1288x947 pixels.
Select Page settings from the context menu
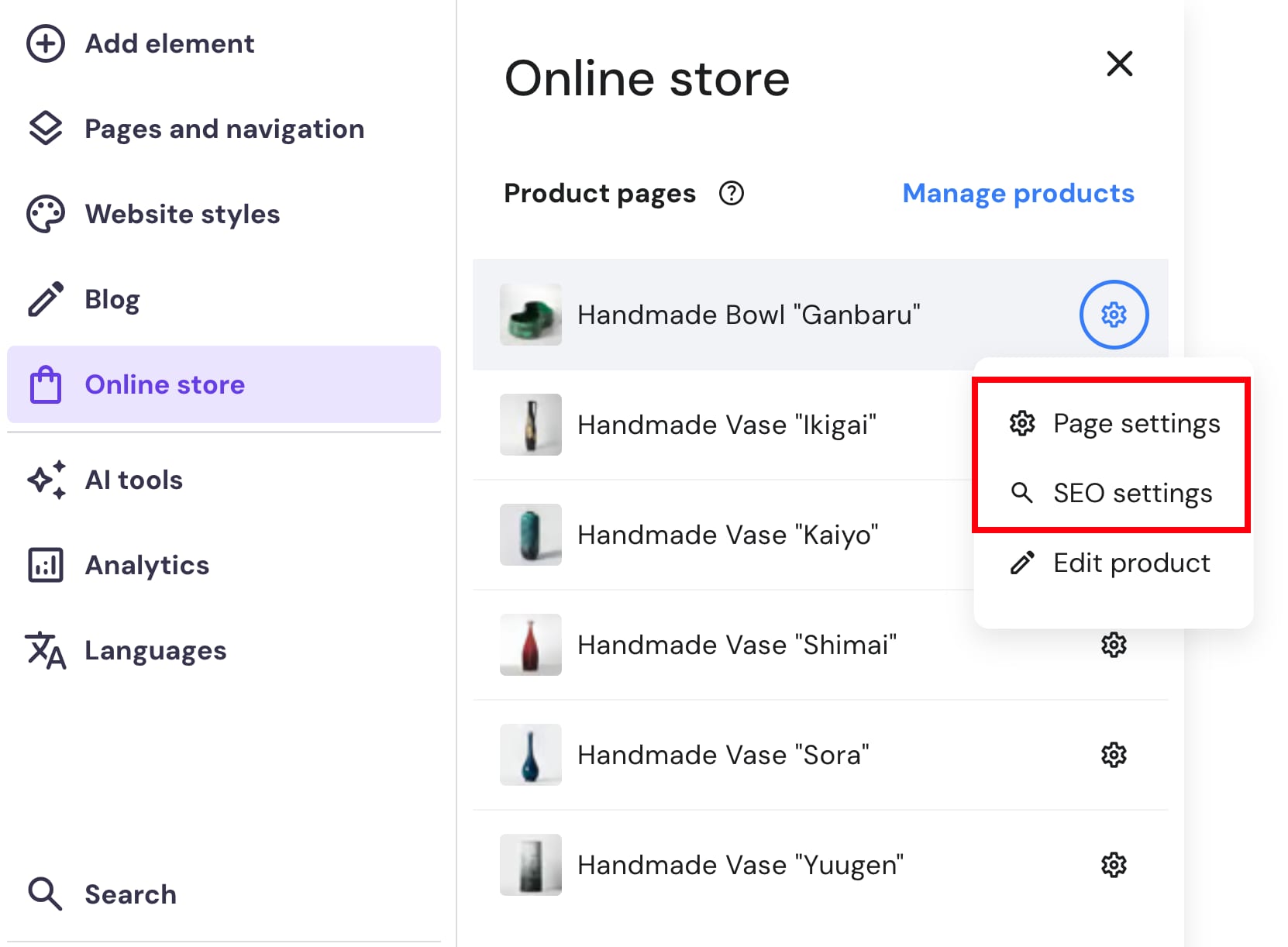coord(1136,423)
